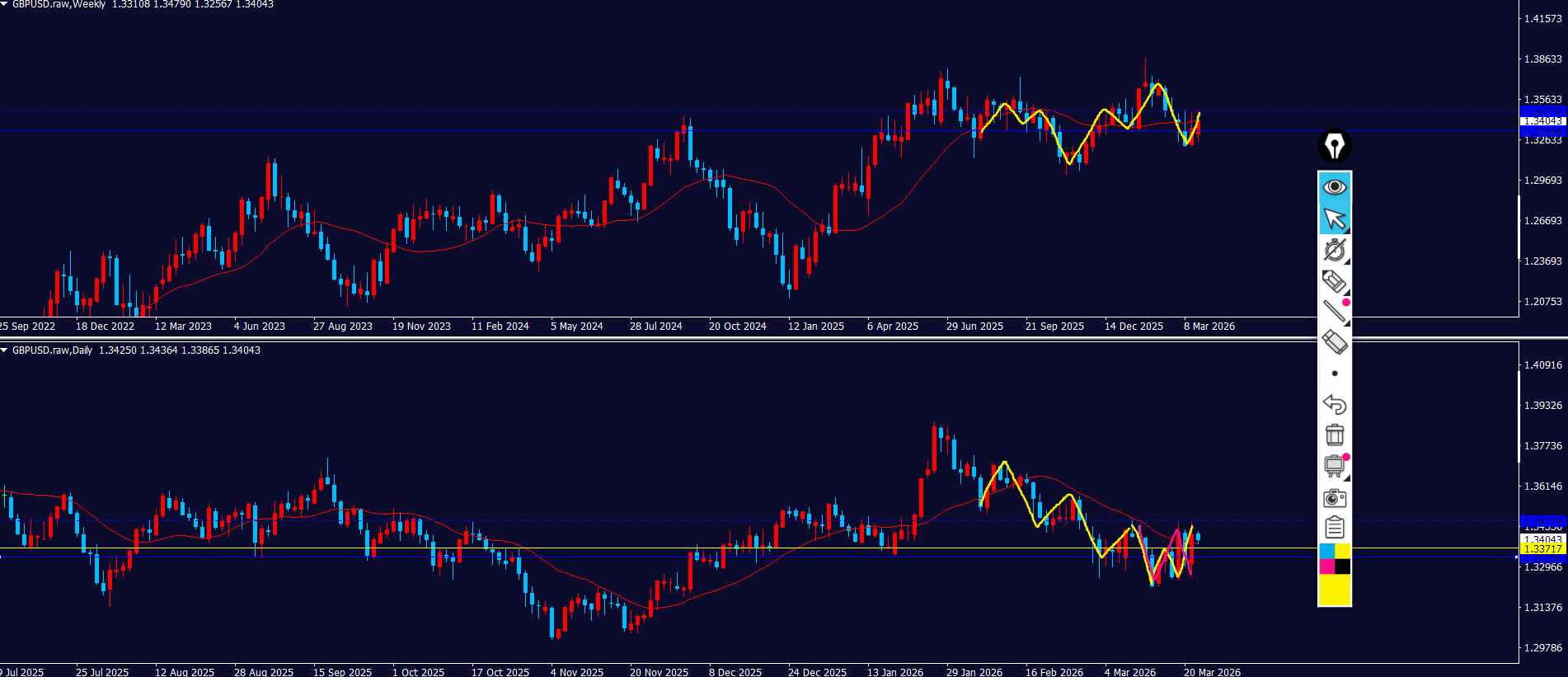Undo the last drawing stroke
1568x677 pixels.
(1334, 404)
